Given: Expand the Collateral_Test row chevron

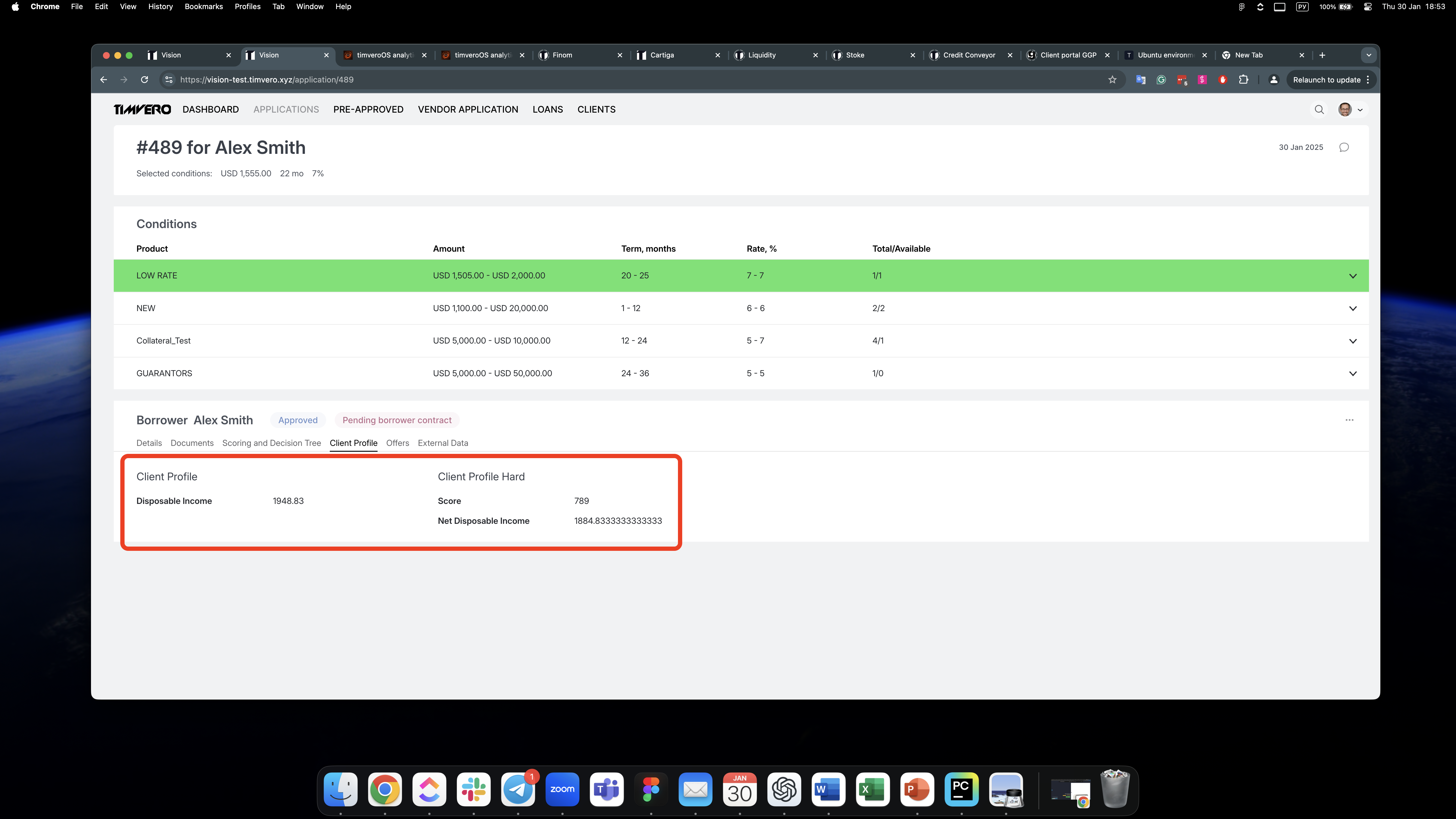Looking at the screenshot, I should [x=1352, y=341].
